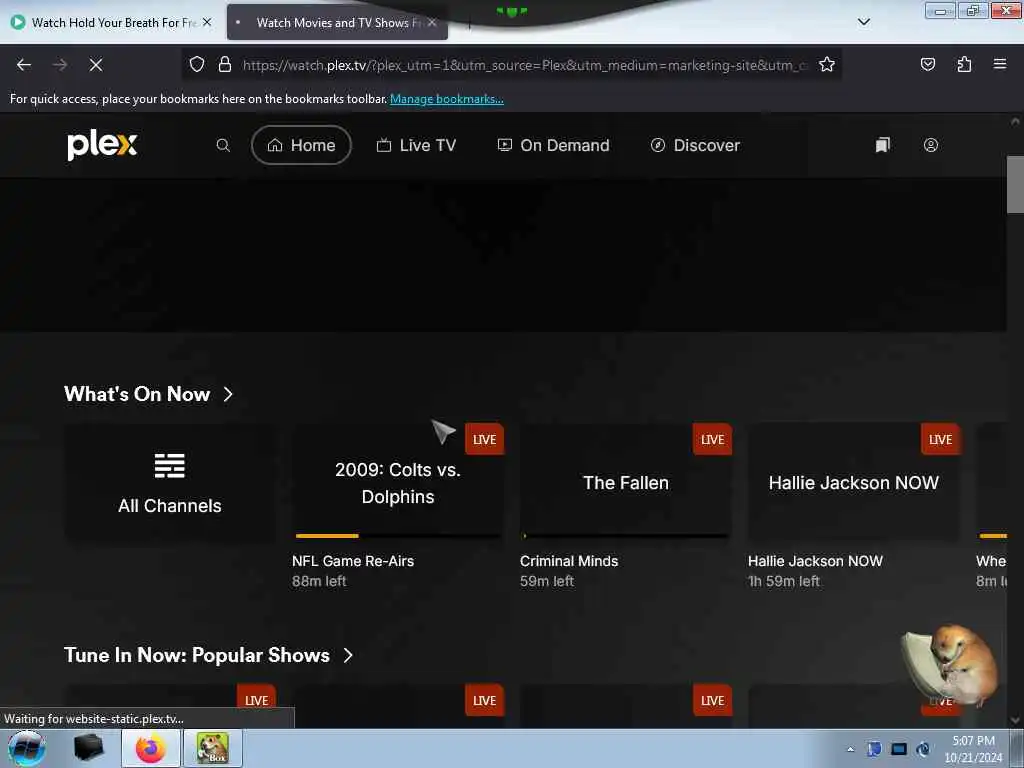The width and height of the screenshot is (1024, 768).
Task: Play 2009: Colts vs. Dolphins live tile
Action: point(398,483)
